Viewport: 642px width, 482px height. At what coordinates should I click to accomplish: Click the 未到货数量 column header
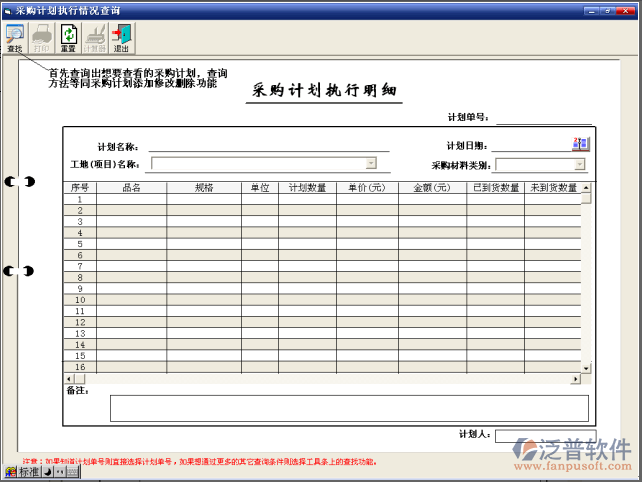click(553, 188)
